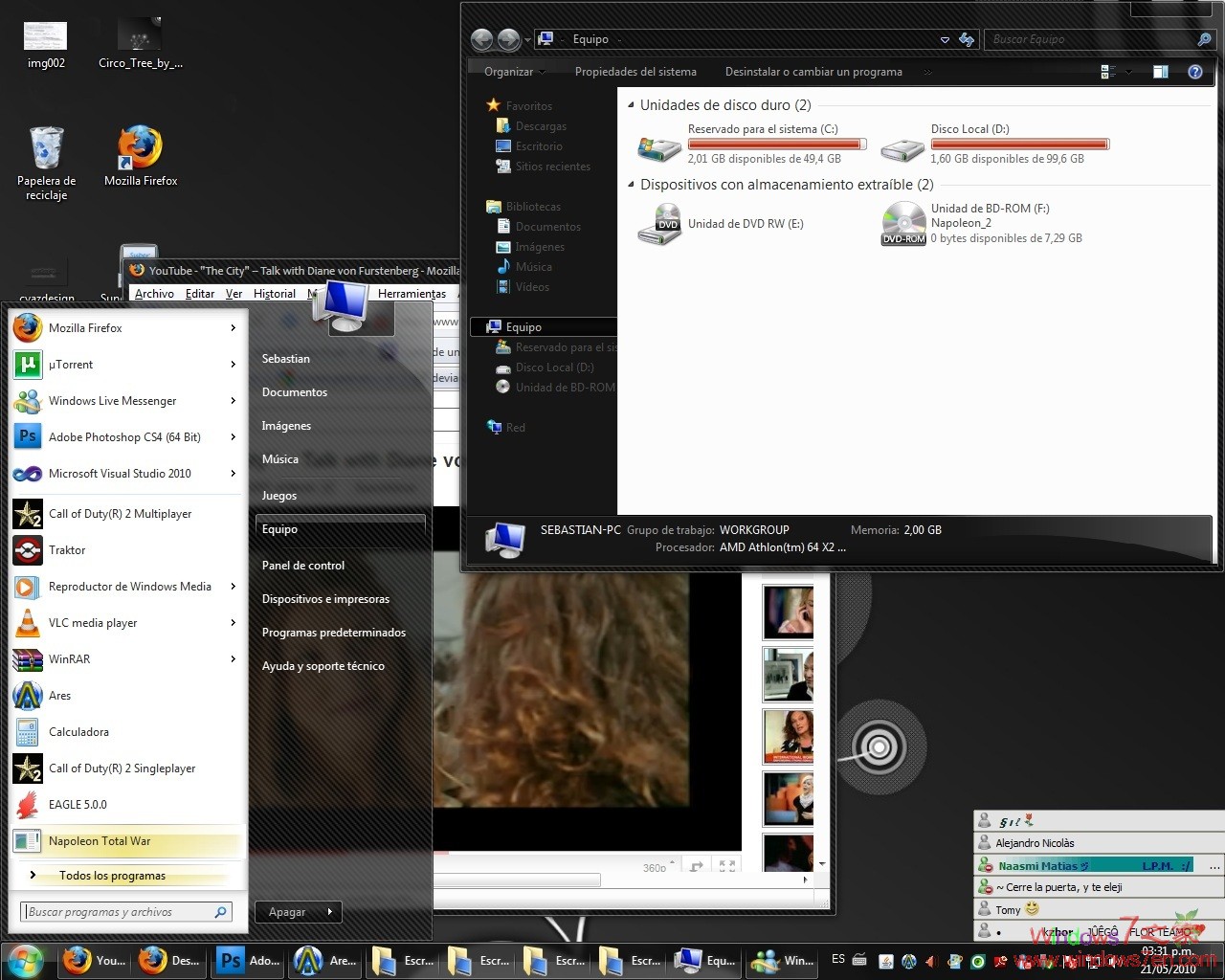1225x980 pixels.
Task: Click the Disco Local (D:) capacity bar
Action: 1019,143
